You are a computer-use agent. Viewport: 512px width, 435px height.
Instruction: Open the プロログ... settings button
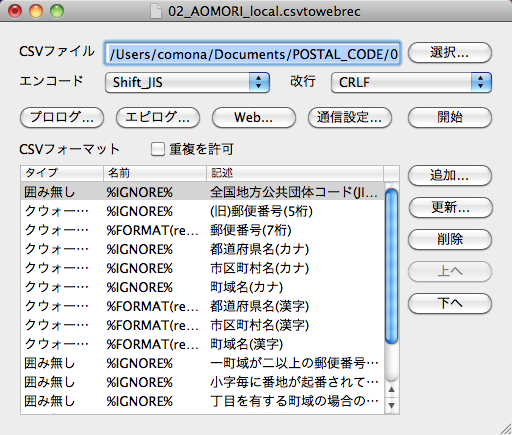[x=62, y=117]
